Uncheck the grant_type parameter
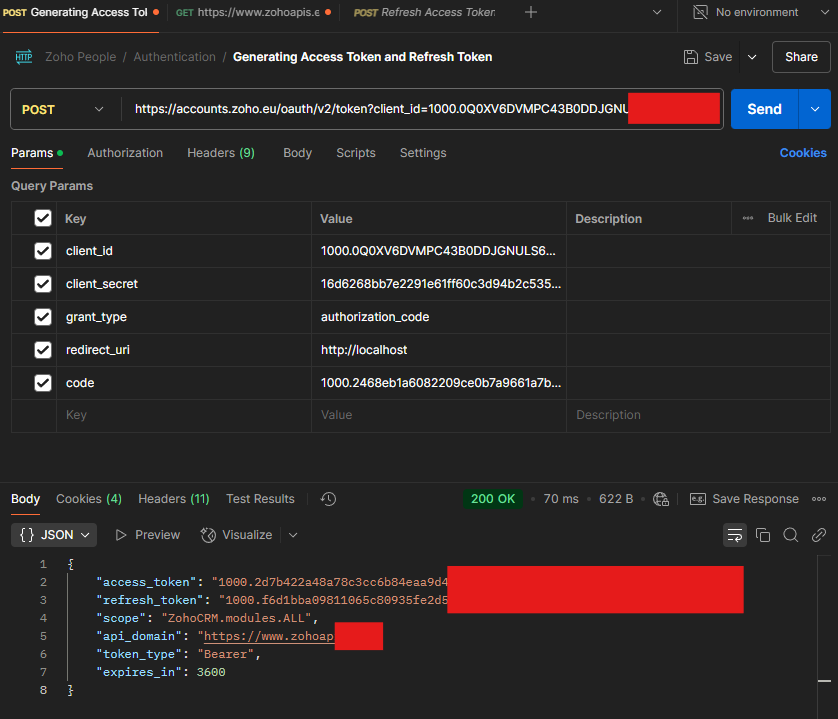Viewport: 838px width, 719px height. tap(43, 317)
